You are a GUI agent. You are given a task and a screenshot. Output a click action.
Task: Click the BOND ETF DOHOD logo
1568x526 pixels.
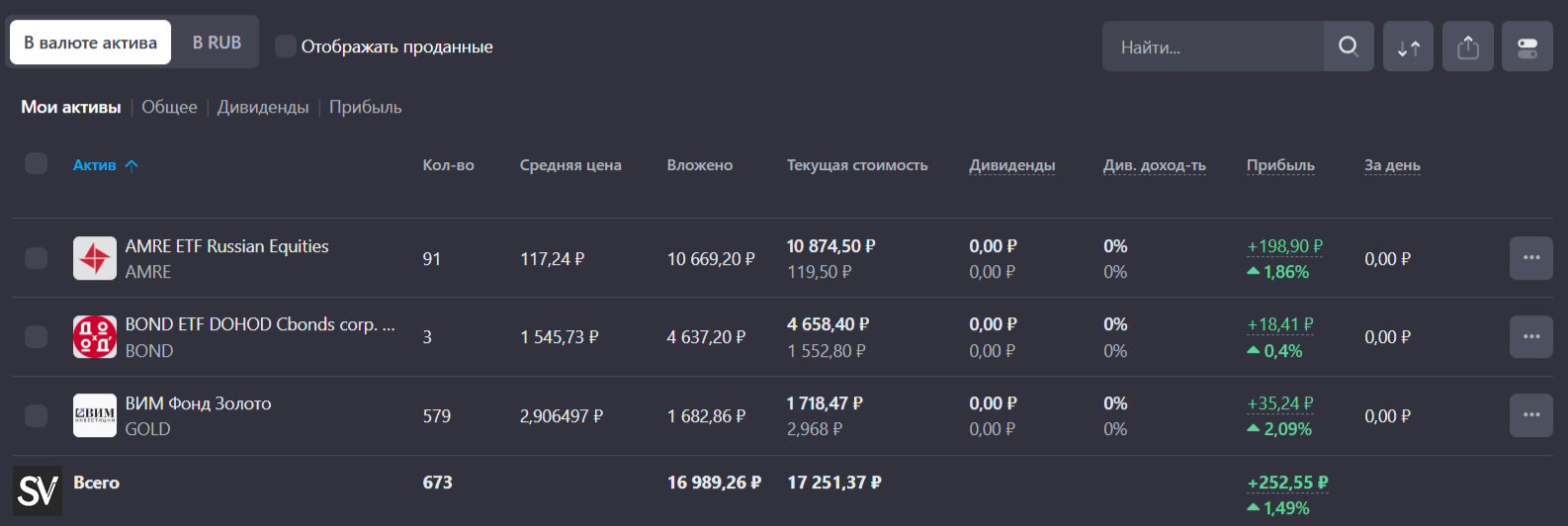click(95, 337)
